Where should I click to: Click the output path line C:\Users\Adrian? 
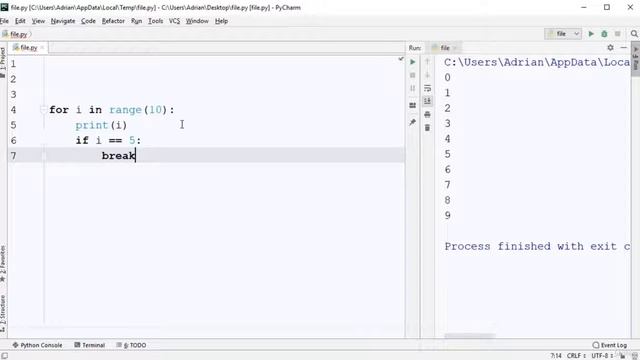pyautogui.click(x=537, y=62)
